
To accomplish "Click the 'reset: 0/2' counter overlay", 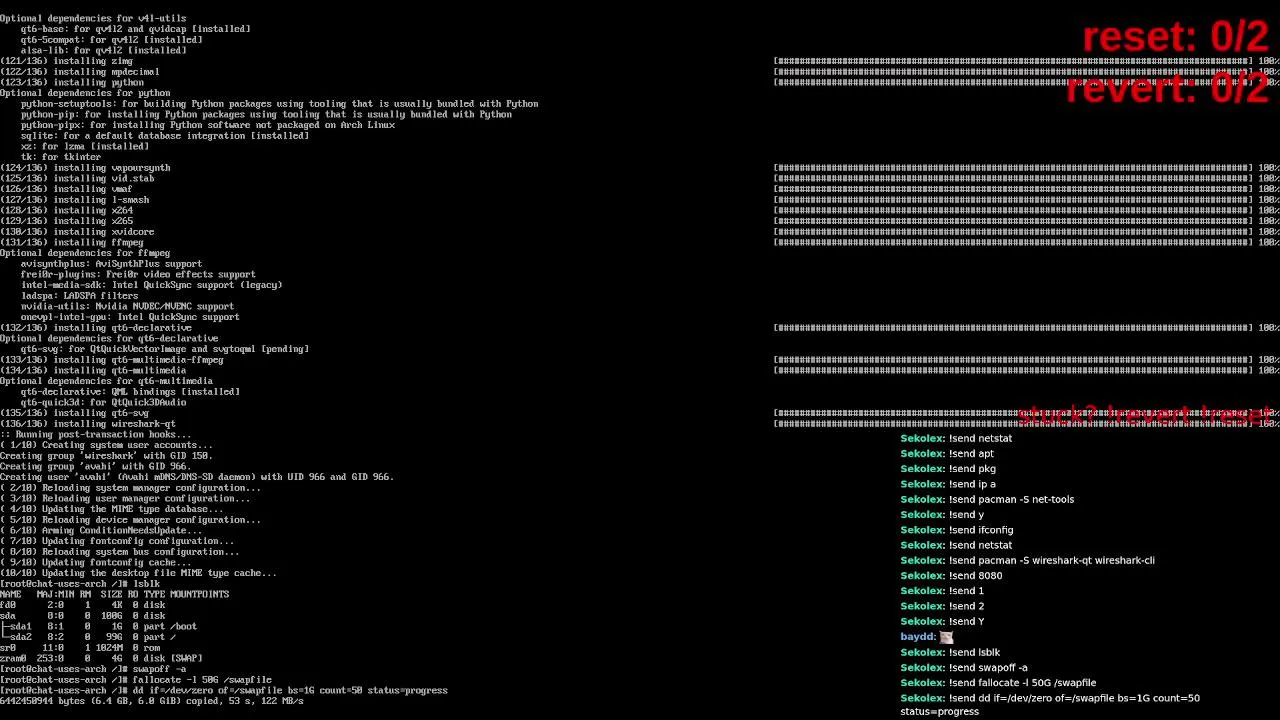I will pyautogui.click(x=1175, y=38).
